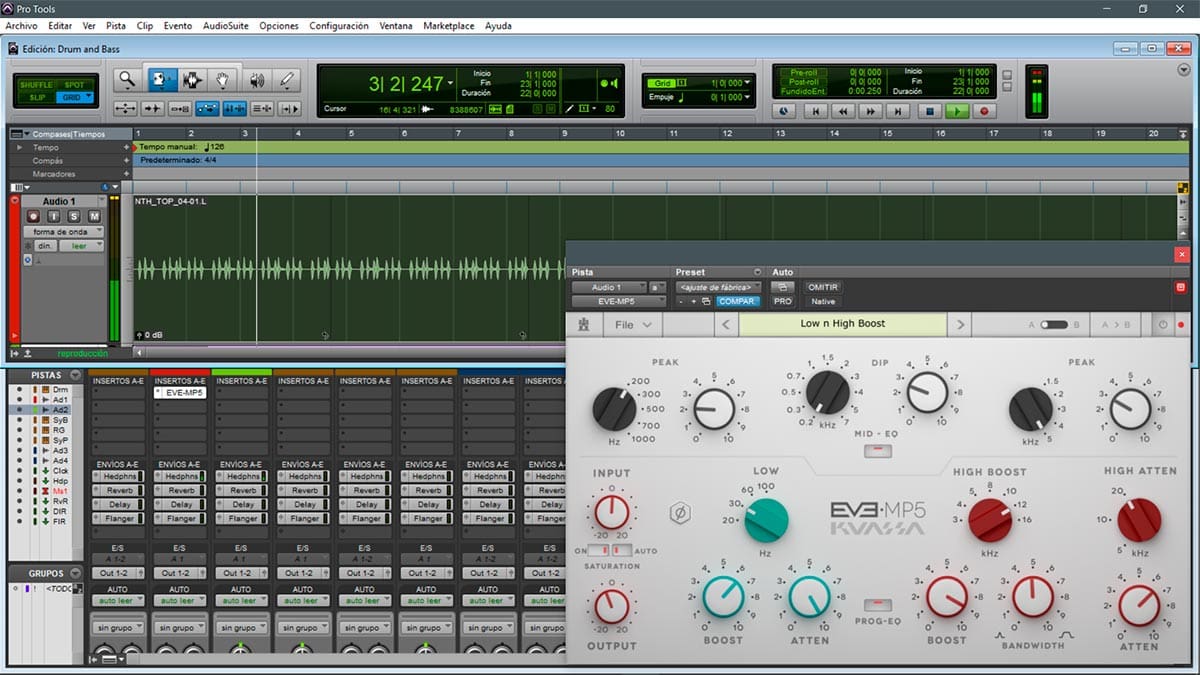
Task: Go to previous preset in EVE-MP5
Action: 725,324
